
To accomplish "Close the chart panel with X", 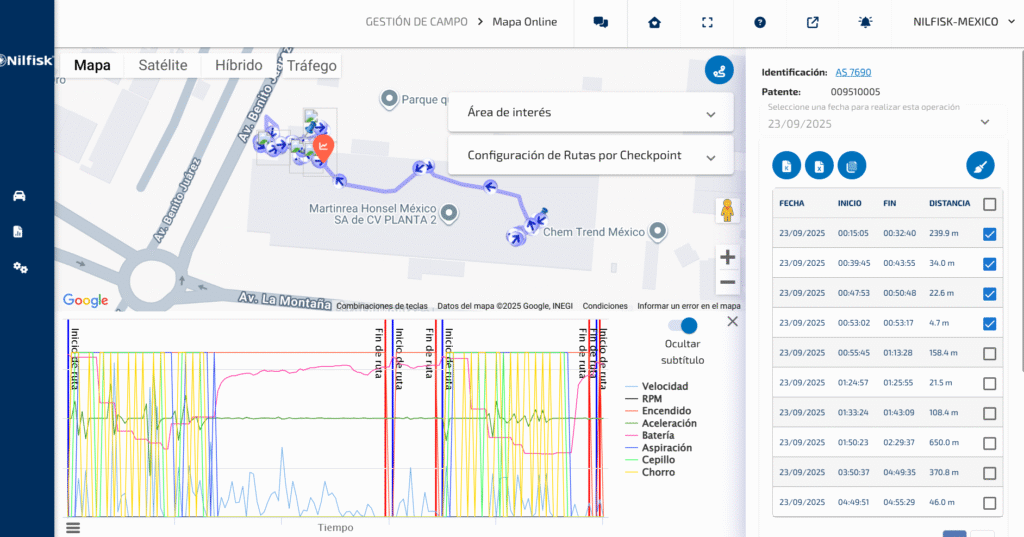I will pos(732,321).
